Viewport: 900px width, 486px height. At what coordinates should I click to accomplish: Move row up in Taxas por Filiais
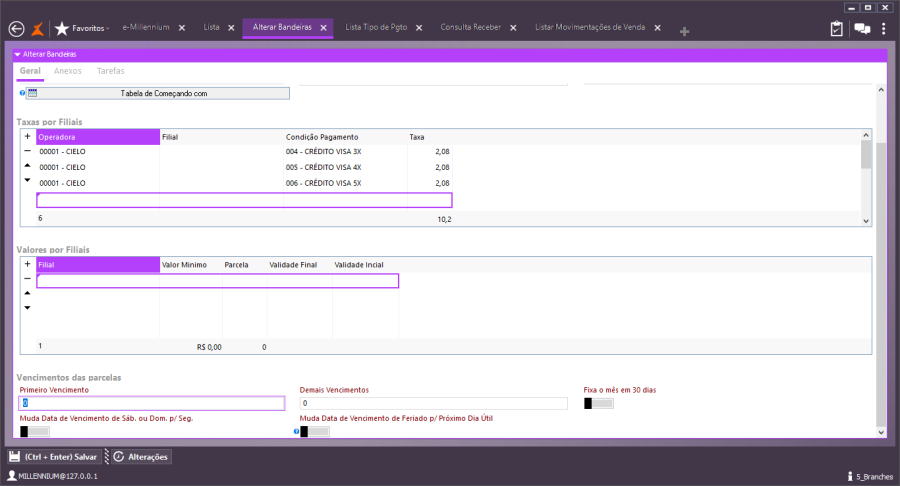point(28,165)
